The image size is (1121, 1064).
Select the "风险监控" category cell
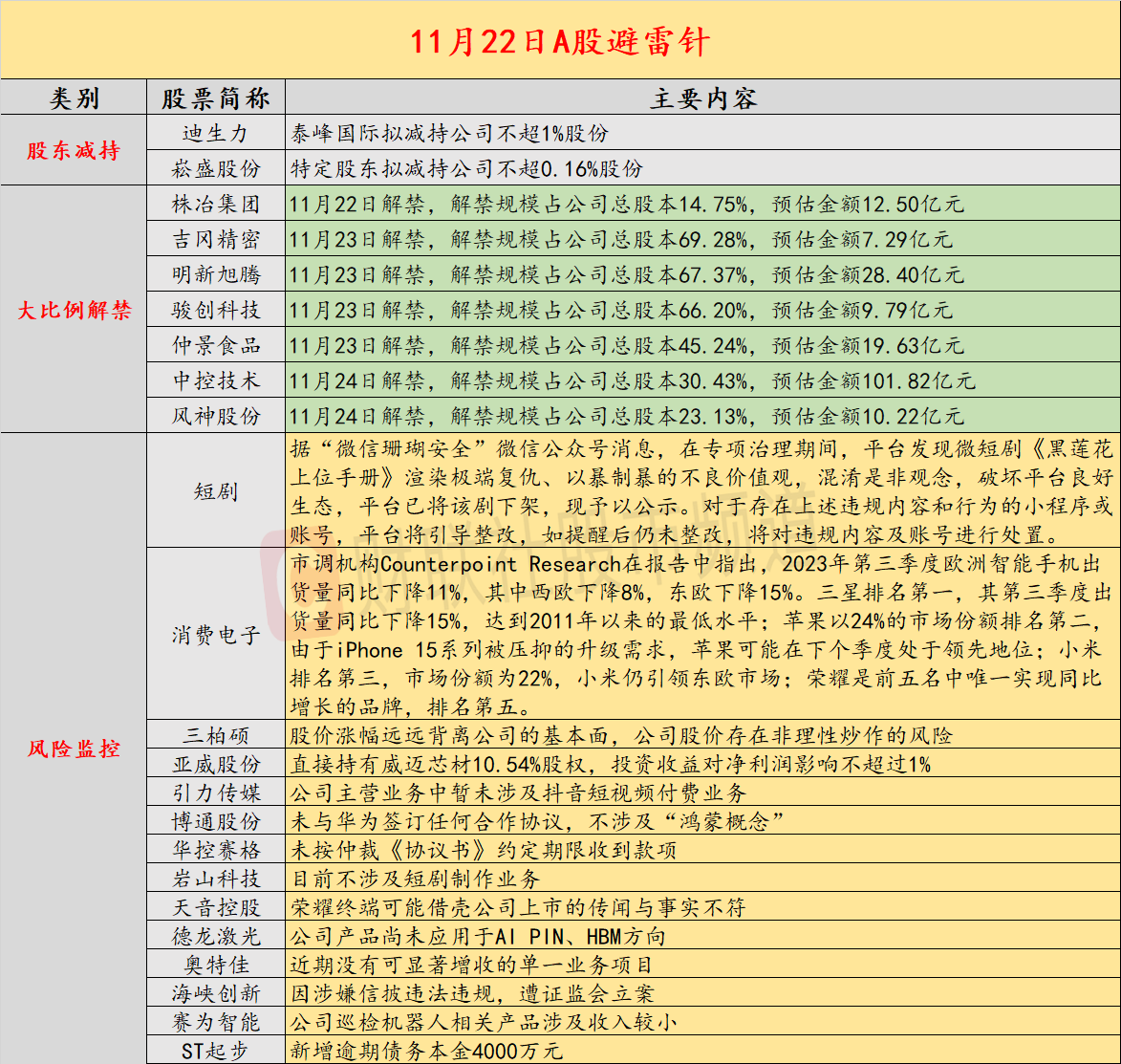[x=74, y=749]
